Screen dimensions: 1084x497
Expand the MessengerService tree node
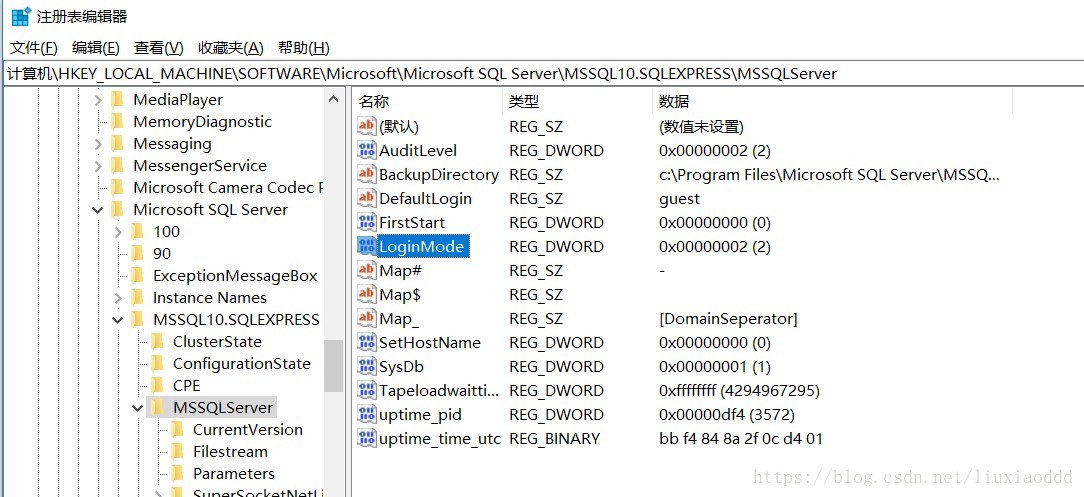(97, 167)
